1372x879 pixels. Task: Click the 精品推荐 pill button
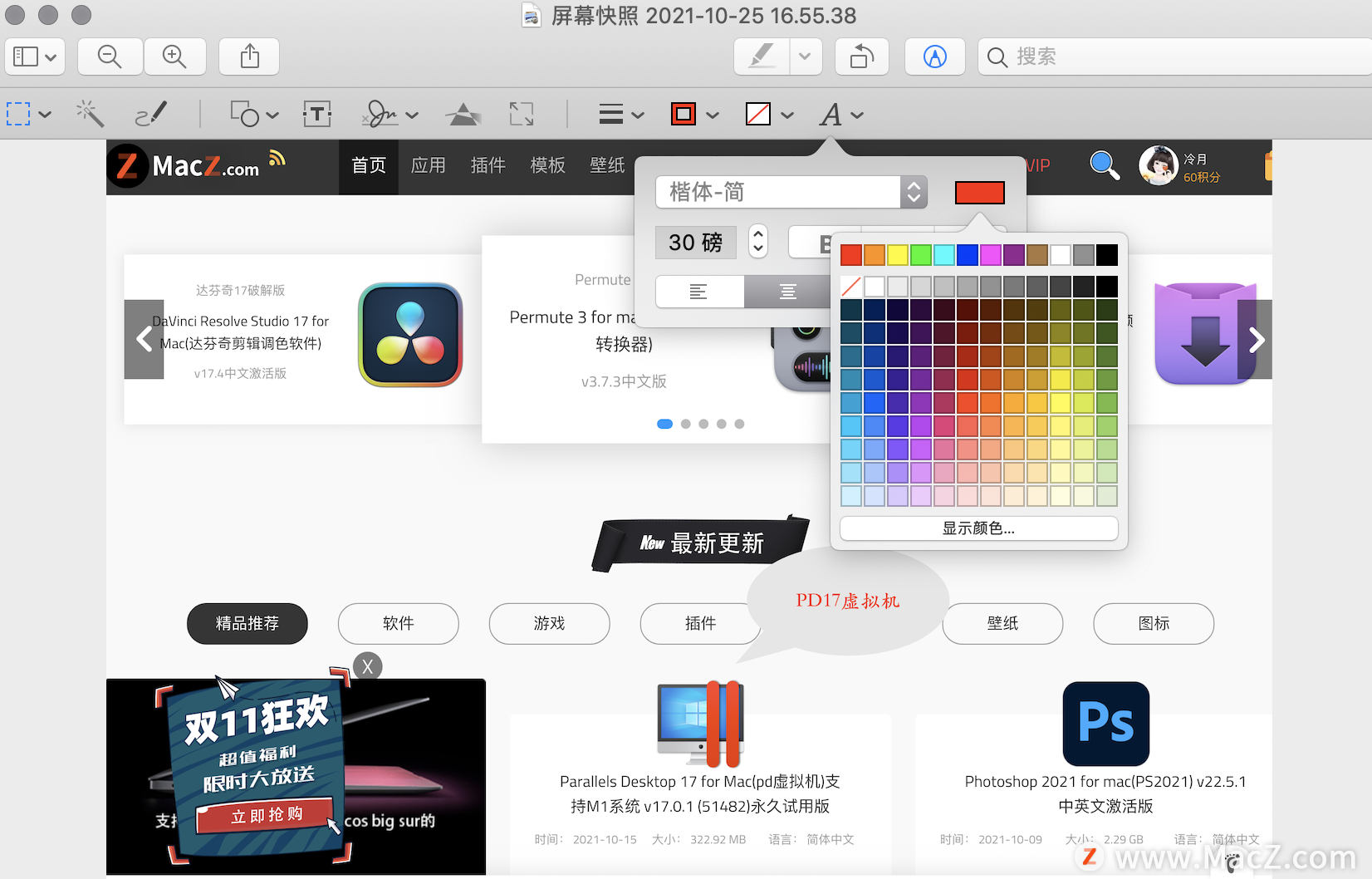pos(247,624)
